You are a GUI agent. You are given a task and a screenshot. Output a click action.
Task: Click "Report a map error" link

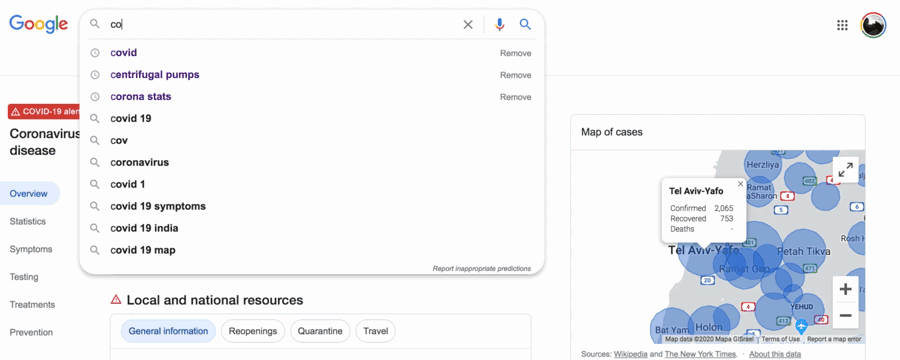(835, 339)
